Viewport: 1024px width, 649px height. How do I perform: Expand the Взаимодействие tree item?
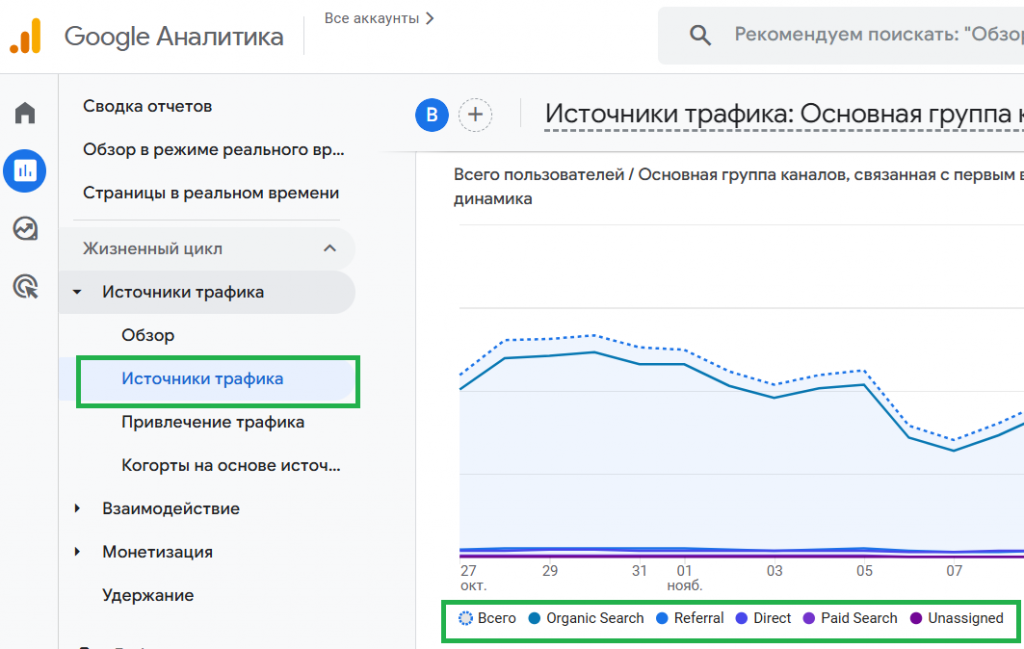pyautogui.click(x=78, y=509)
